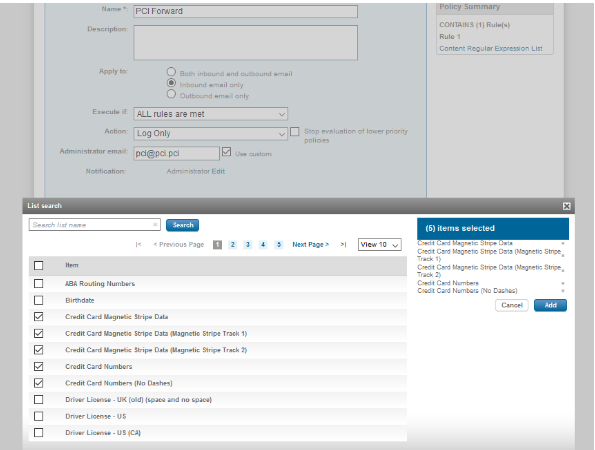
Task: Remove Magnetic Stripe Track 2 from selection
Action: (x=563, y=271)
